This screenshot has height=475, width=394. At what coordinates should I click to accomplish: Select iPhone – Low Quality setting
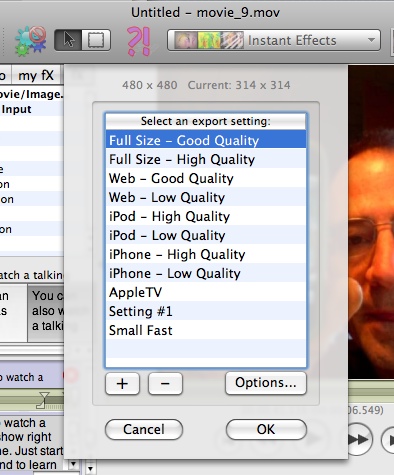(x=206, y=273)
